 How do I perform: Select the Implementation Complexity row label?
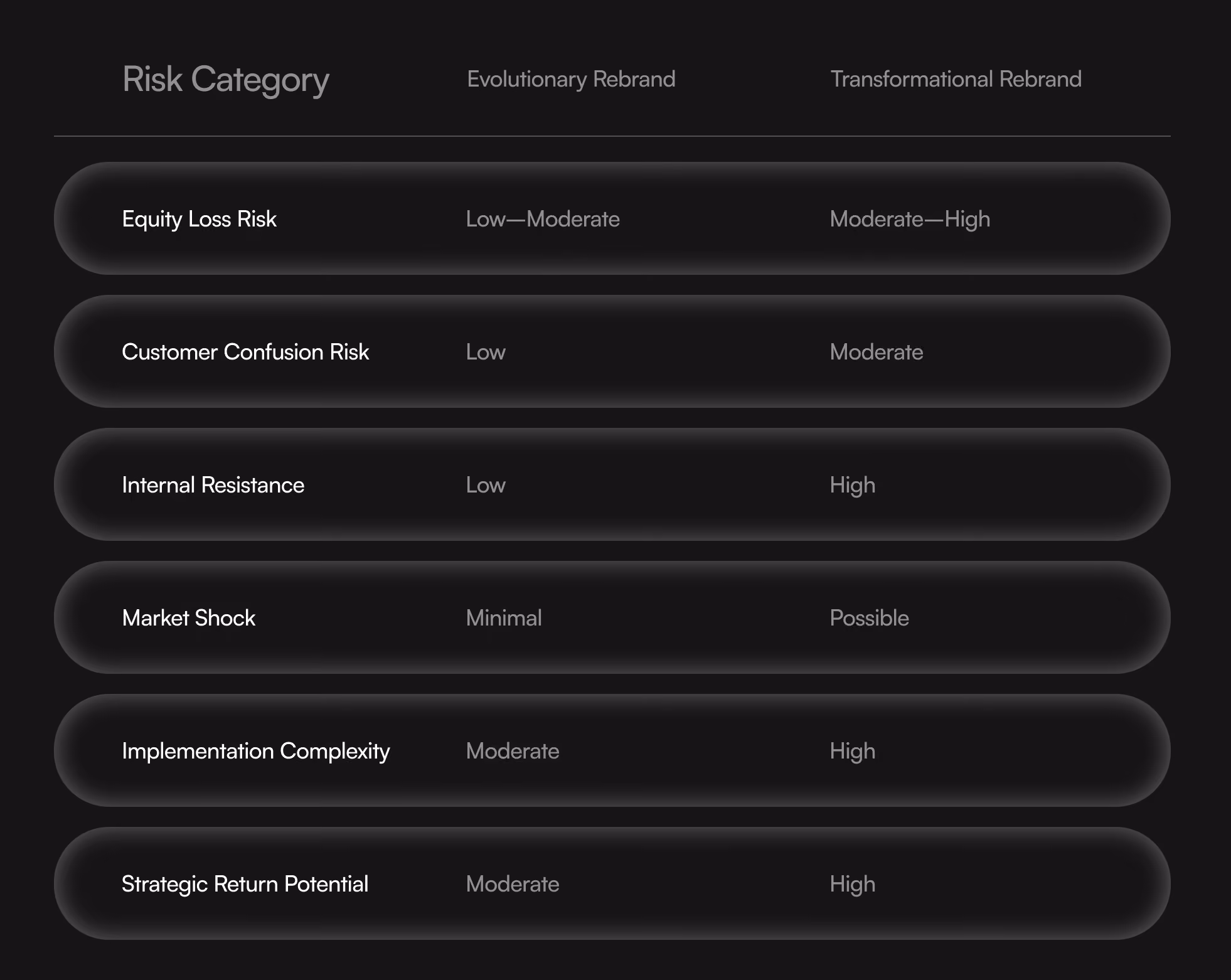(x=255, y=752)
